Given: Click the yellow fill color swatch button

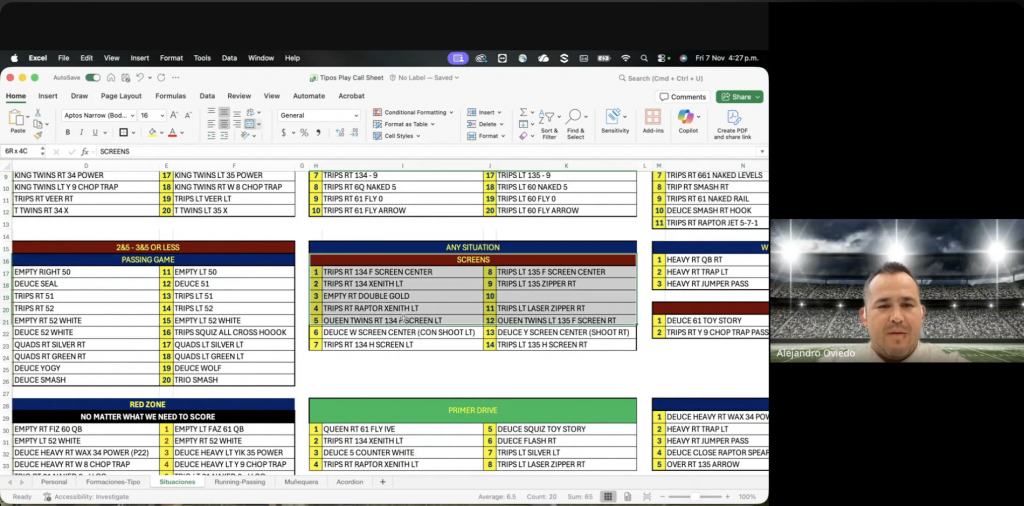Looking at the screenshot, I should (x=152, y=132).
